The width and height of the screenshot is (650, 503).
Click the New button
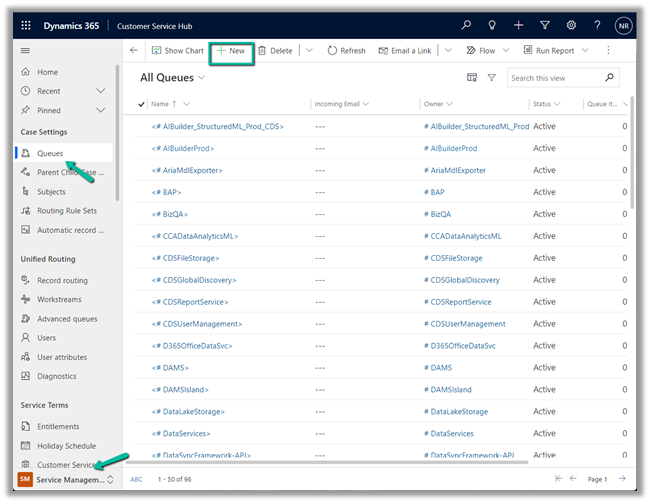point(231,50)
